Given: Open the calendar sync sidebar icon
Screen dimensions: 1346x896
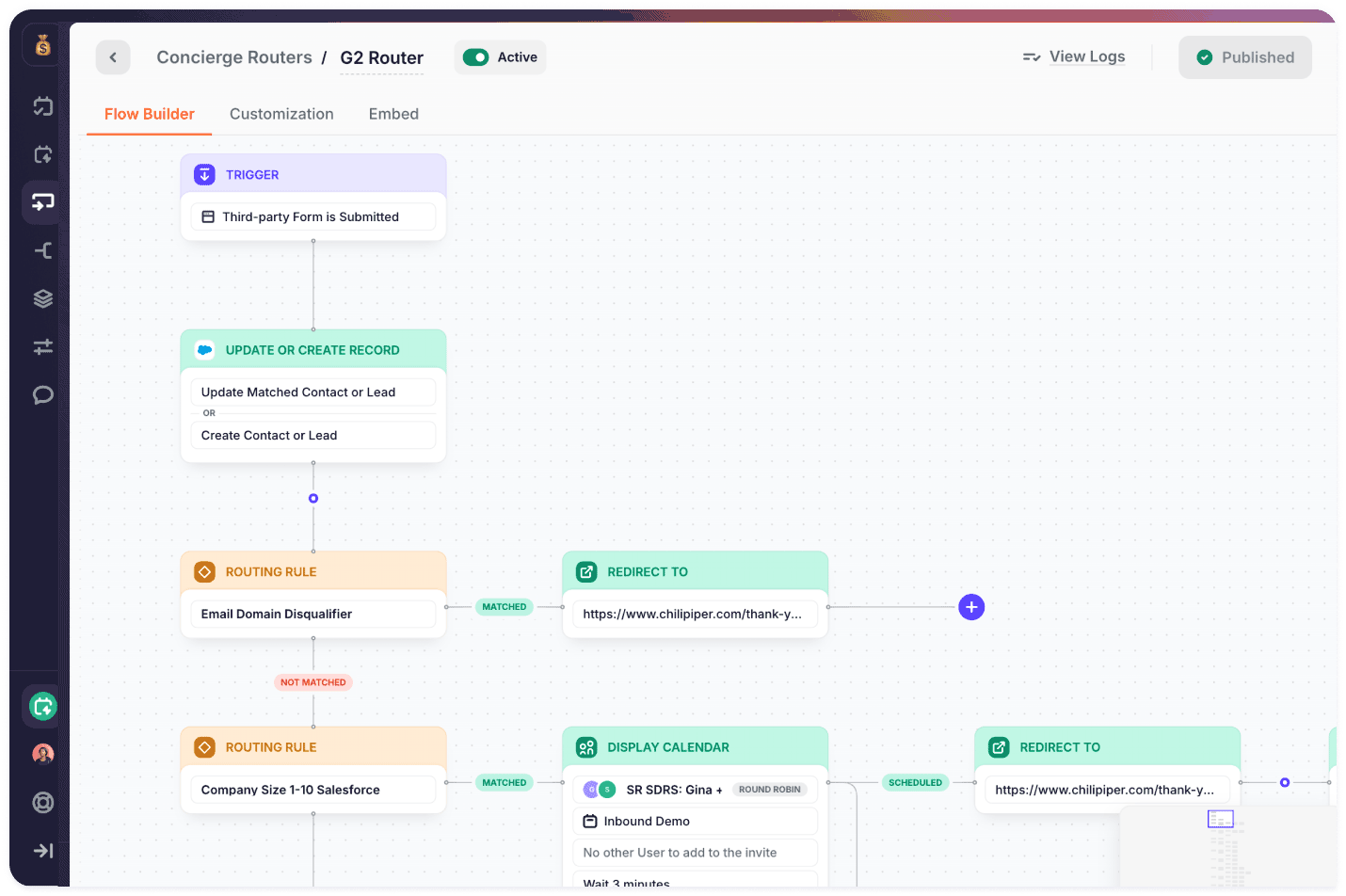Looking at the screenshot, I should [43, 106].
